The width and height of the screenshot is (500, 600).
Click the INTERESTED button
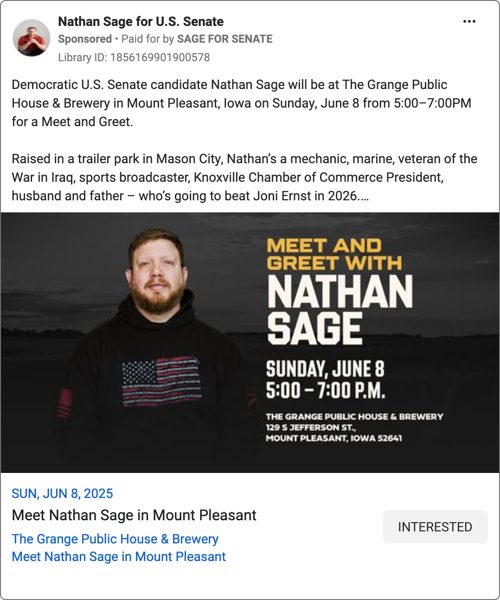point(435,527)
